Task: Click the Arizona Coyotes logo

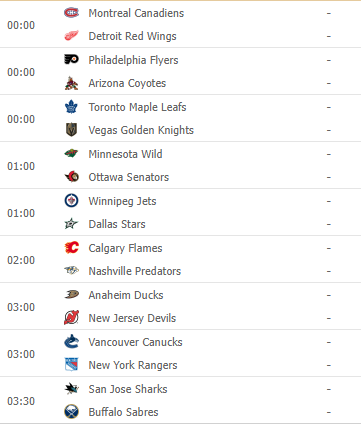Action: click(71, 83)
